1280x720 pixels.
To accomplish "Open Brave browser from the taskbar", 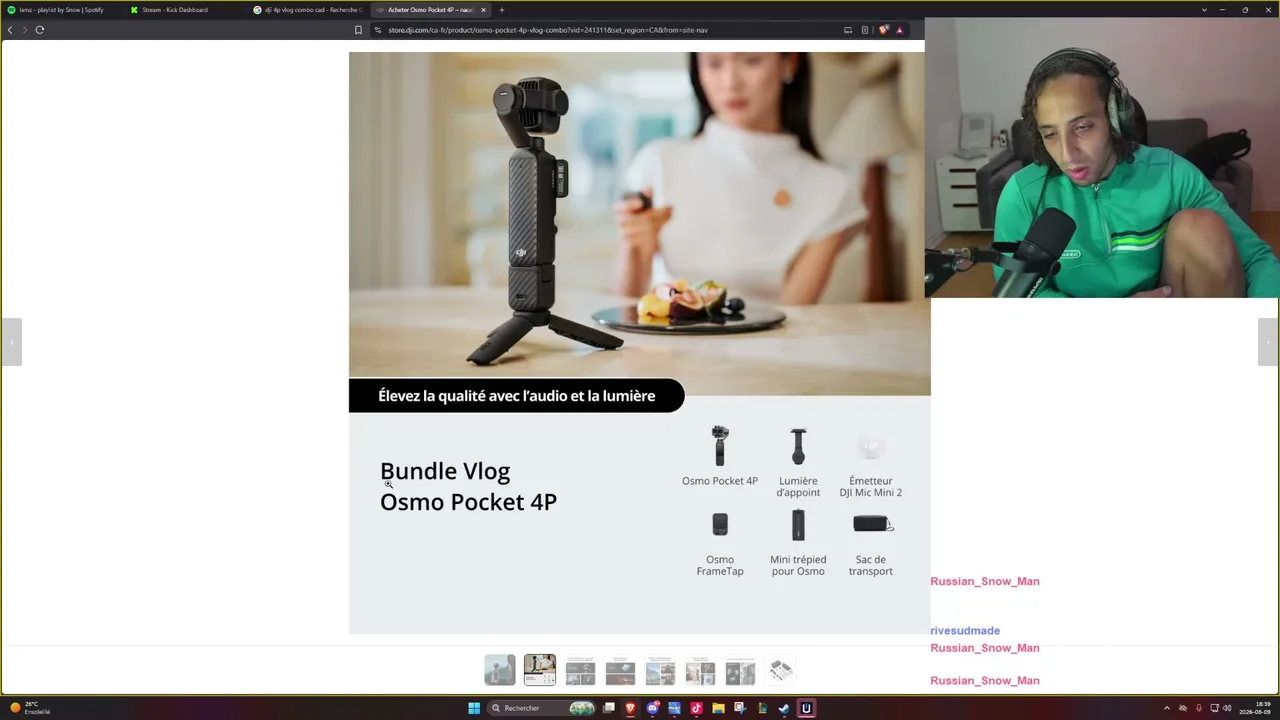I will 630,708.
